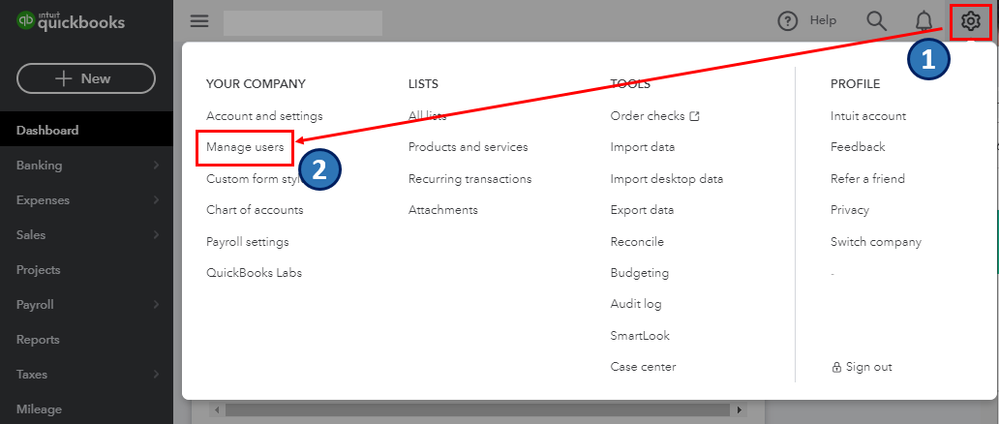The width and height of the screenshot is (999, 424).
Task: Open the notifications bell
Action: coord(924,21)
